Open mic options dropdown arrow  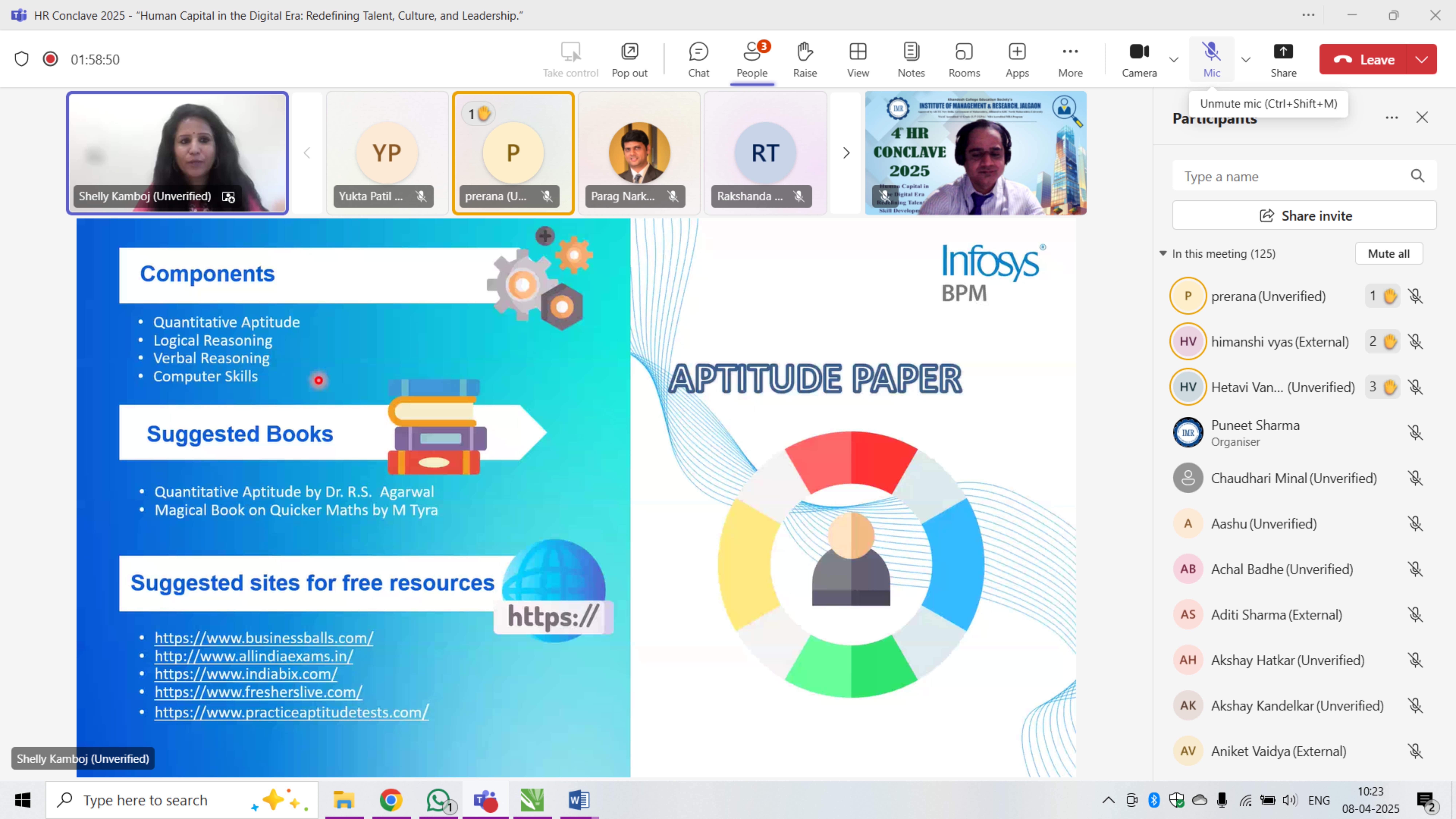[x=1246, y=59]
